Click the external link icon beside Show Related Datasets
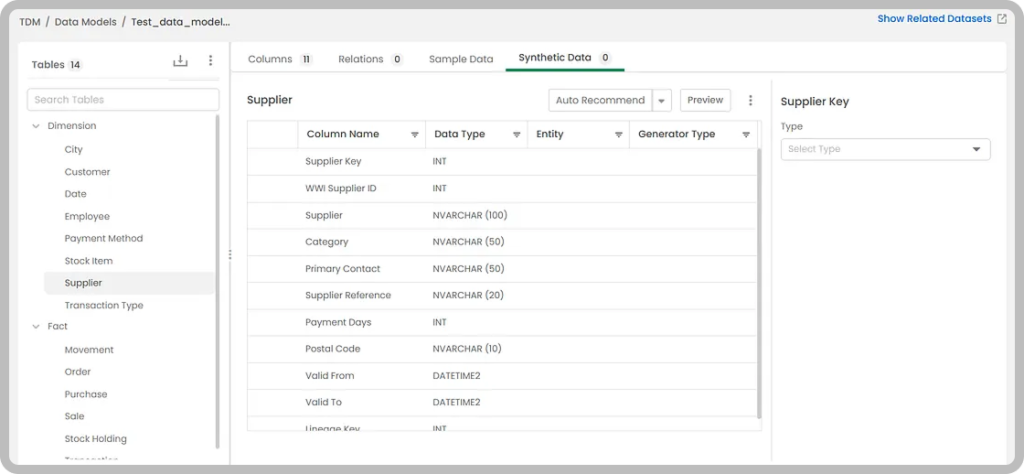Screen dimensions: 1024x474 point(1002,19)
